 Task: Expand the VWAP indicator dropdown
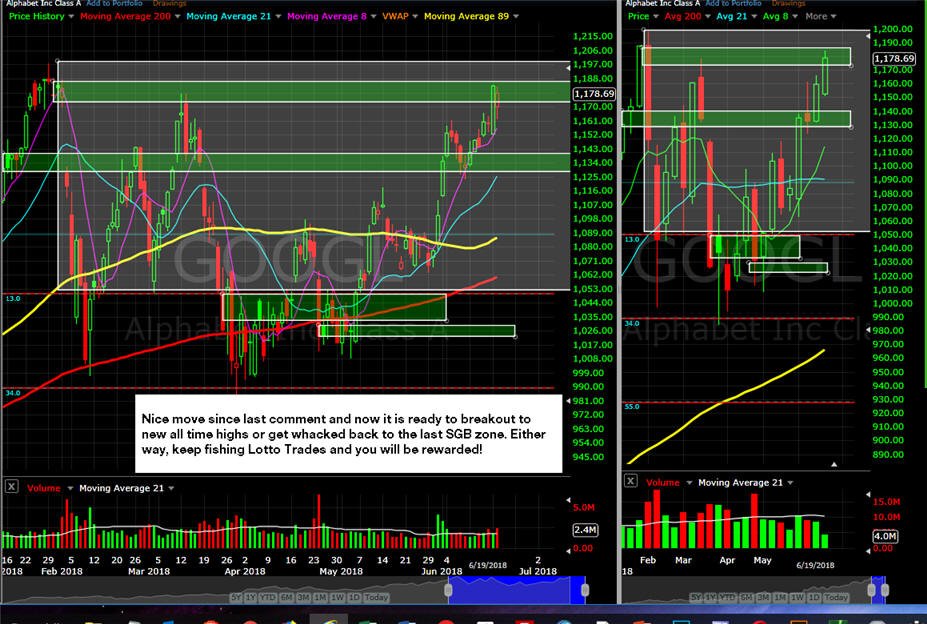pyautogui.click(x=414, y=17)
